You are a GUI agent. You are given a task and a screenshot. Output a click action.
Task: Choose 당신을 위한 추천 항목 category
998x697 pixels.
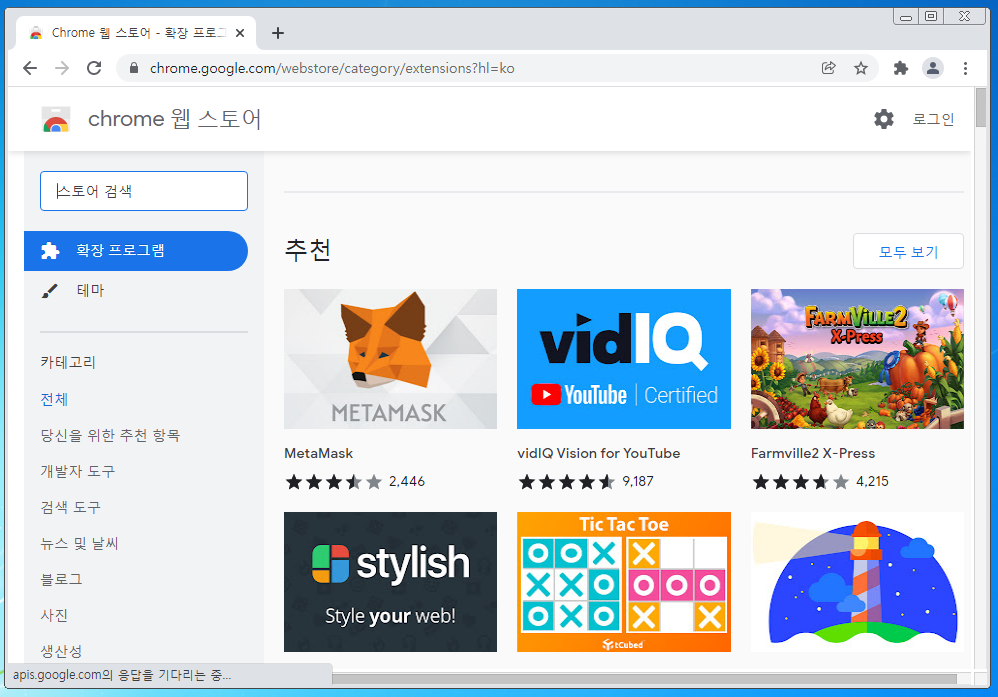110,435
